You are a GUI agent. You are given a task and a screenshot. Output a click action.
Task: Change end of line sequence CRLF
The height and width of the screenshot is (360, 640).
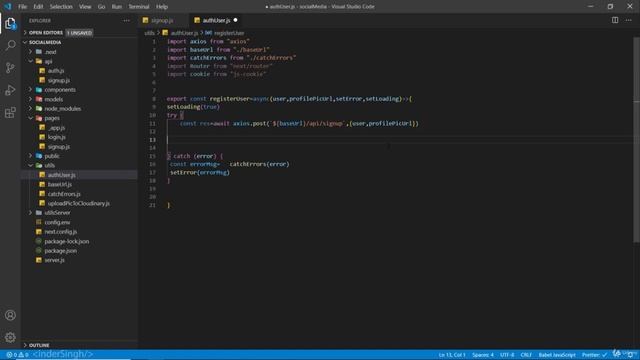click(526, 355)
